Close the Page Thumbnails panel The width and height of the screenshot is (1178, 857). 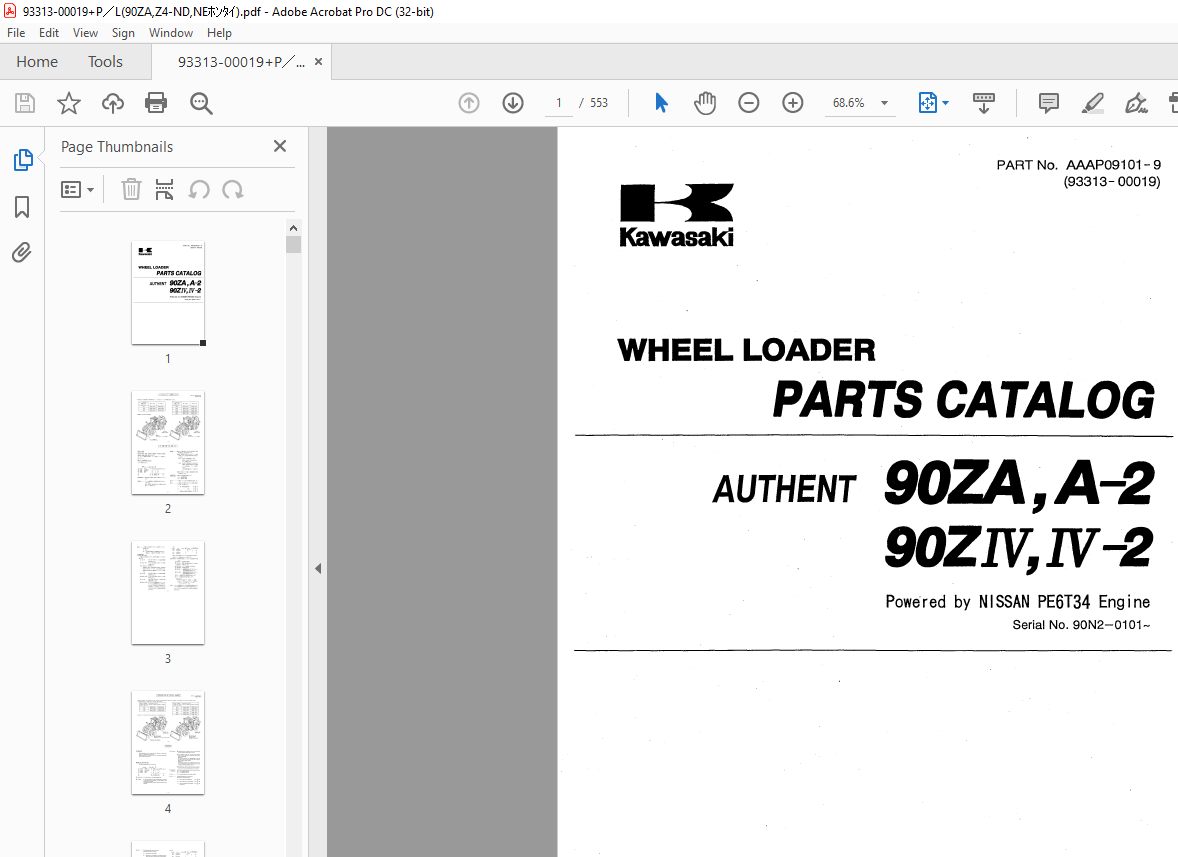coord(280,146)
